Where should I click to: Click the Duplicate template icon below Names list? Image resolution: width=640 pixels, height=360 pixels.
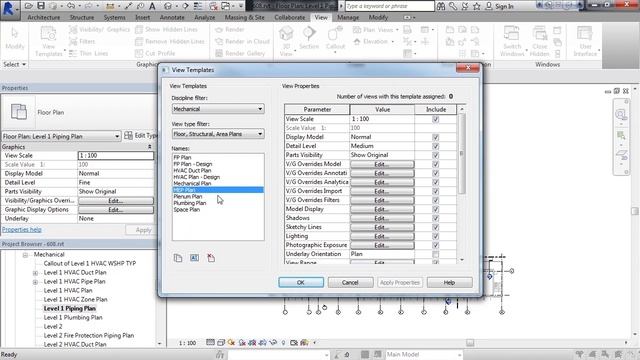coord(178,258)
